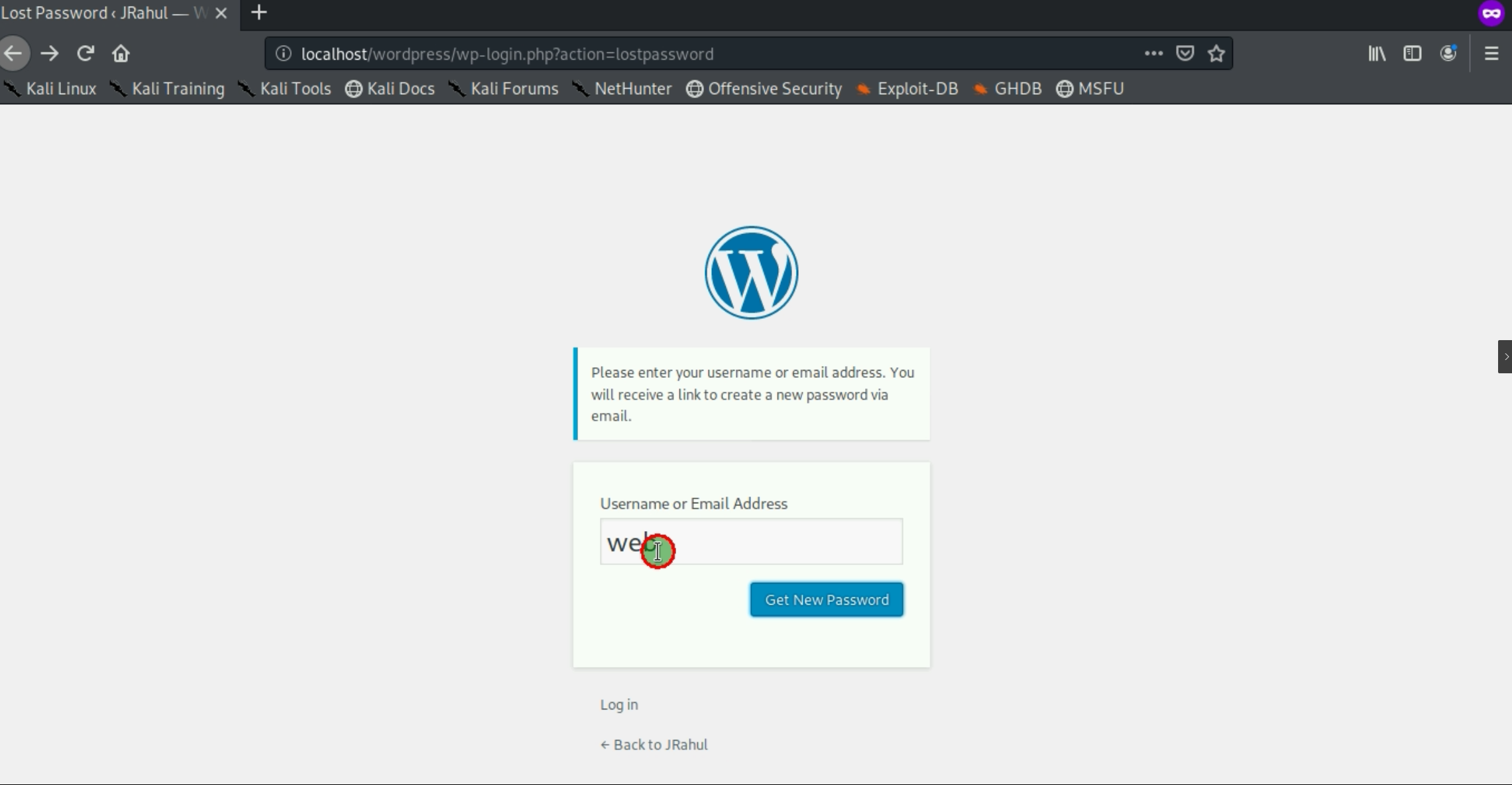This screenshot has width=1512, height=785.
Task: Open the Firefox hamburger menu
Action: pos(1491,54)
